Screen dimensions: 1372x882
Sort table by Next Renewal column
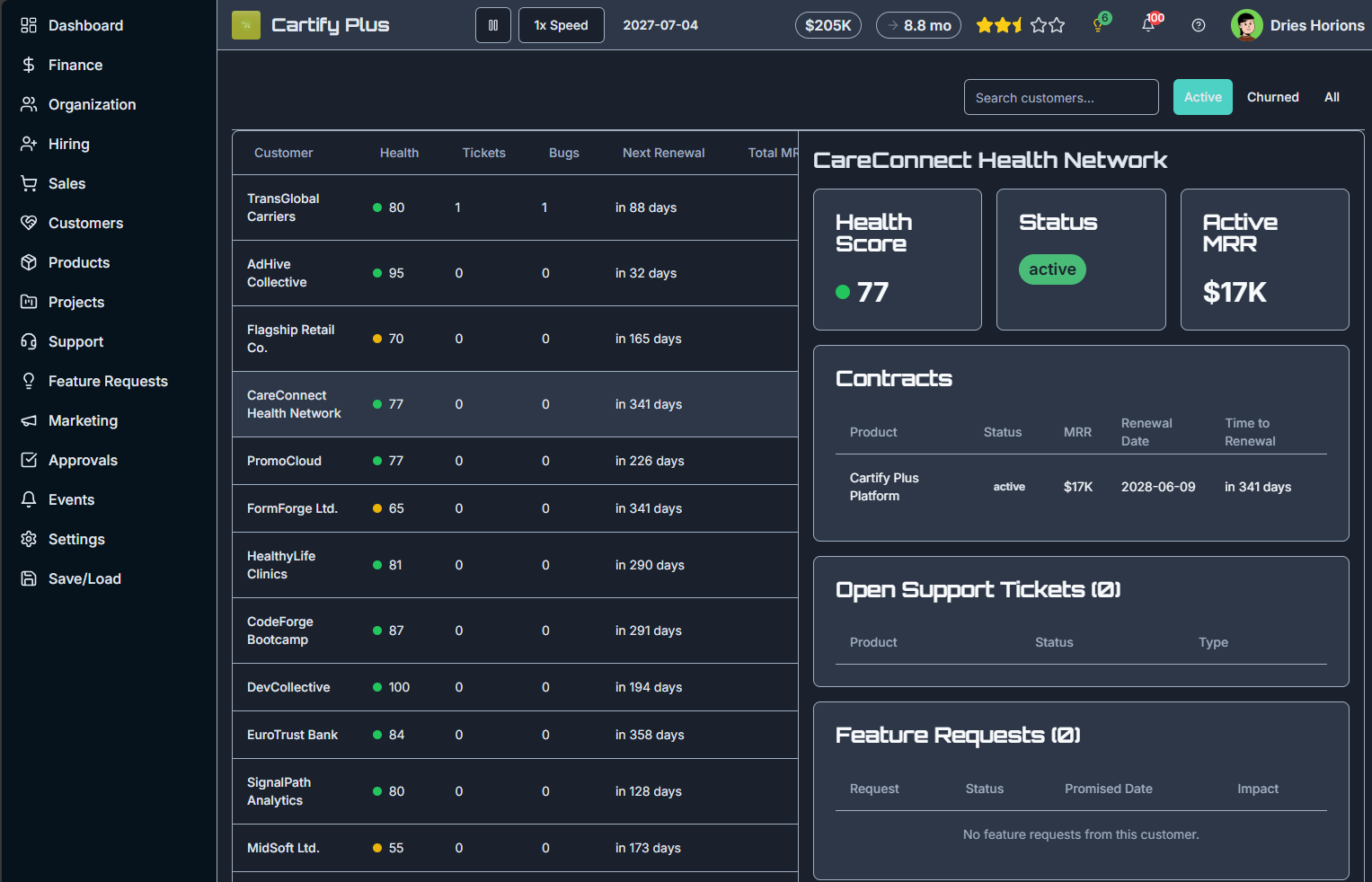tap(664, 153)
